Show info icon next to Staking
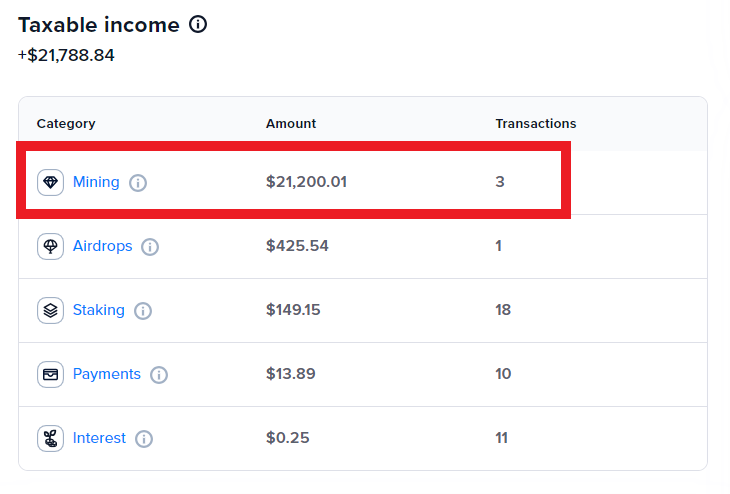 pyautogui.click(x=143, y=311)
